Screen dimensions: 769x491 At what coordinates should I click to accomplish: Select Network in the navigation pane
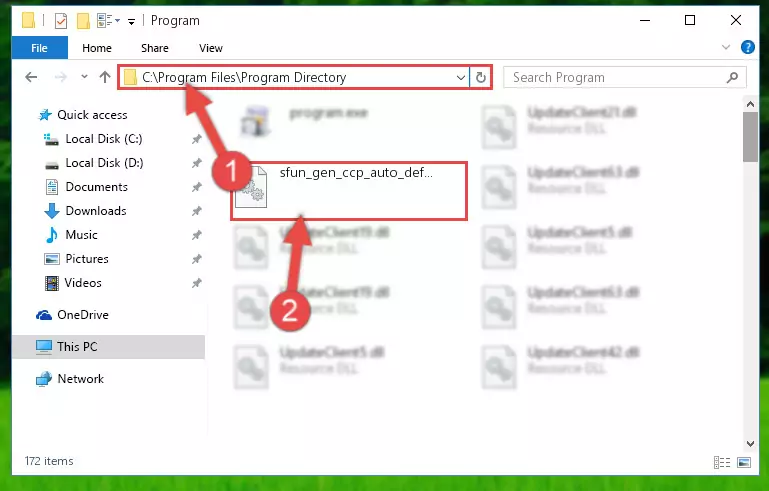pos(80,379)
